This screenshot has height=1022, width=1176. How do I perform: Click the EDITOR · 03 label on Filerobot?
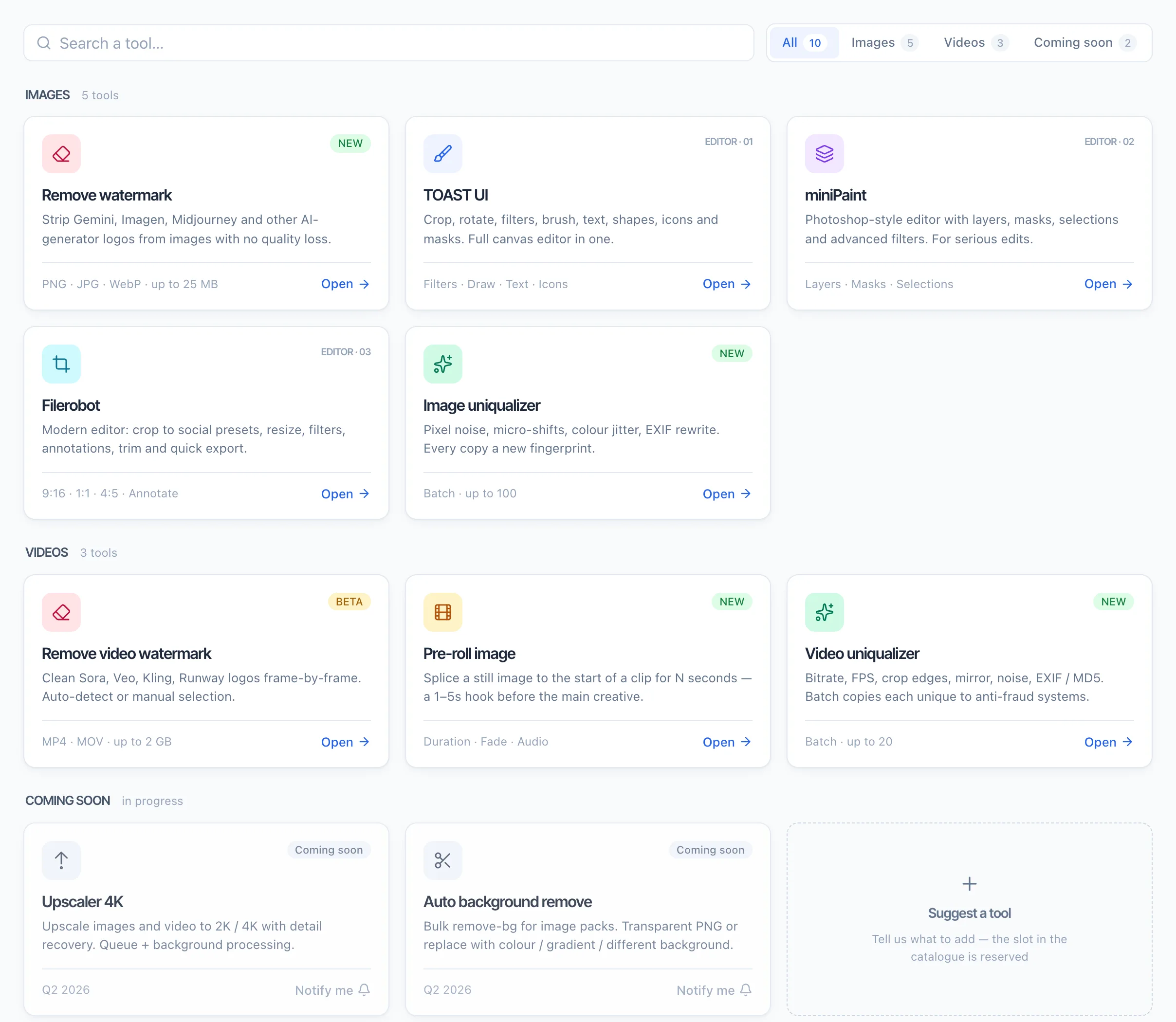point(346,352)
